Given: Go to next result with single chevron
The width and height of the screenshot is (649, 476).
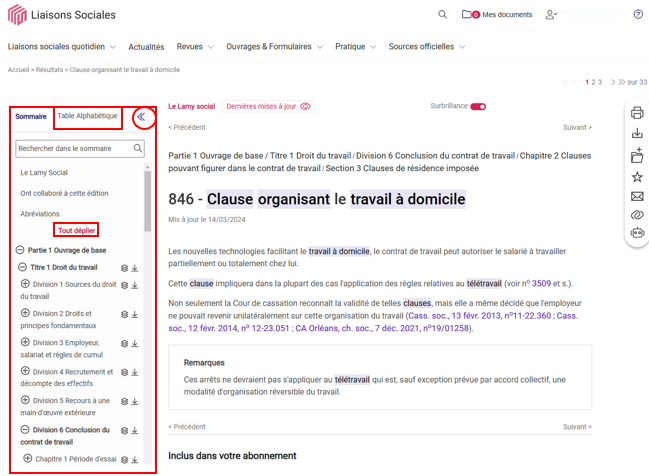Looking at the screenshot, I should (x=613, y=82).
